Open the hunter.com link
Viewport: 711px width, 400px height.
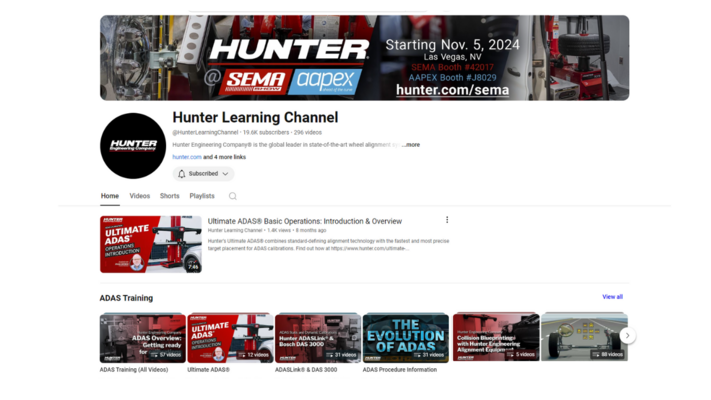click(187, 157)
